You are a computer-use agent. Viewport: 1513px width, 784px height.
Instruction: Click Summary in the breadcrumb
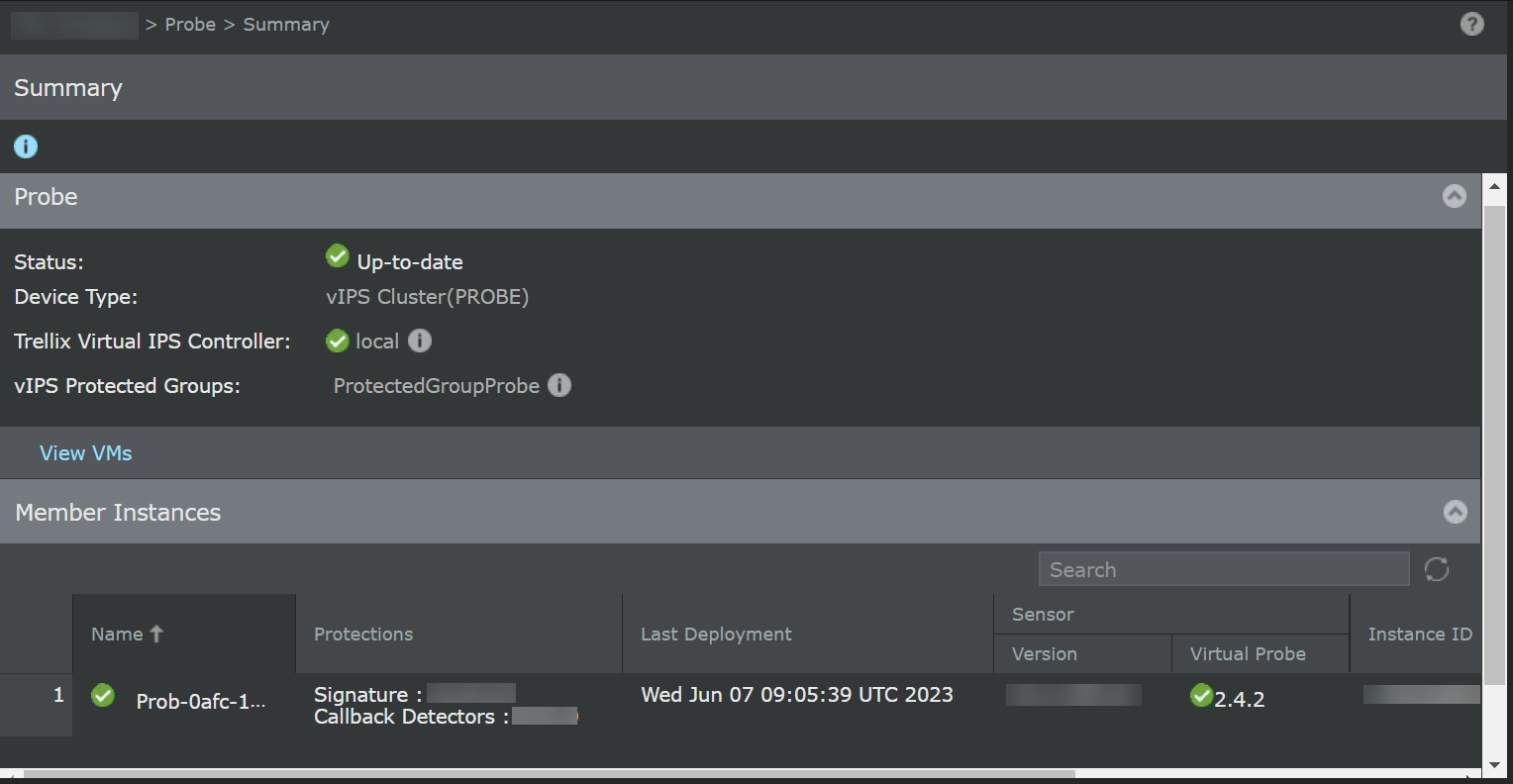(x=286, y=25)
